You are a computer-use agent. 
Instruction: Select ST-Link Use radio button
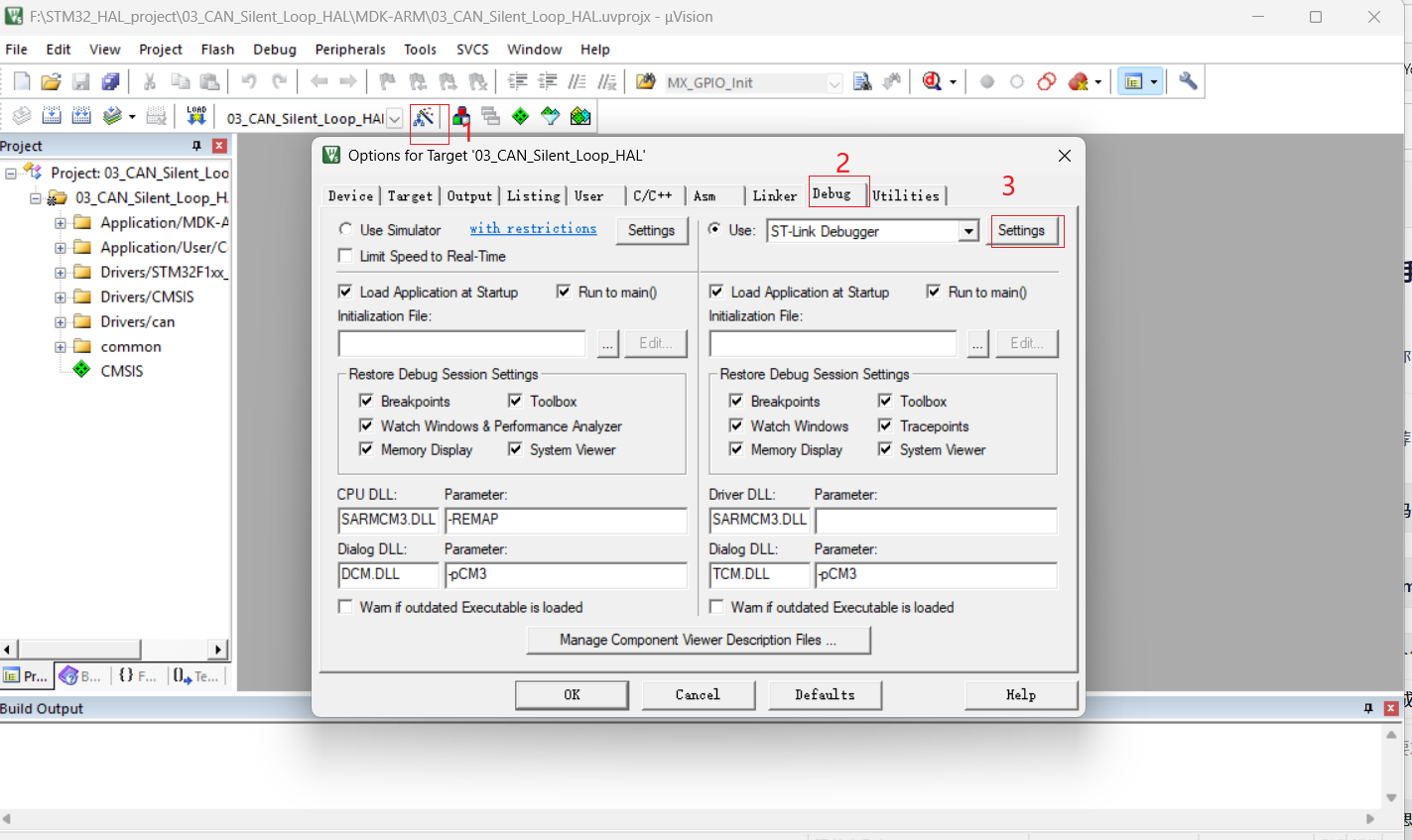[x=715, y=229]
